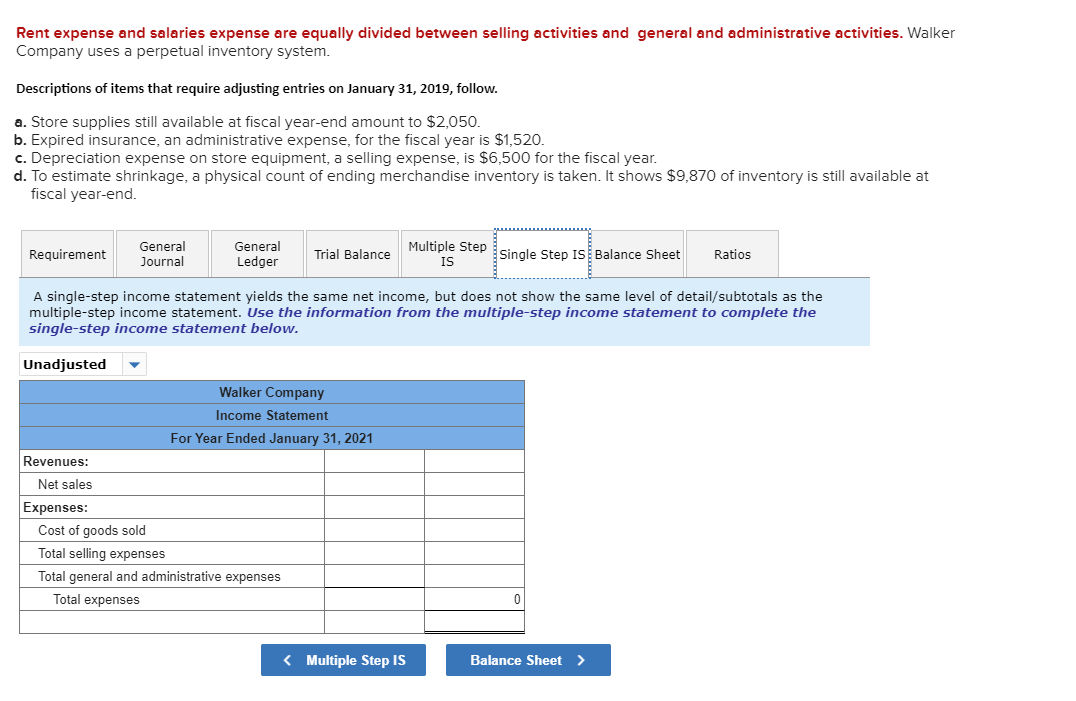Open the Ratios tab
1076x701 pixels.
coord(732,253)
